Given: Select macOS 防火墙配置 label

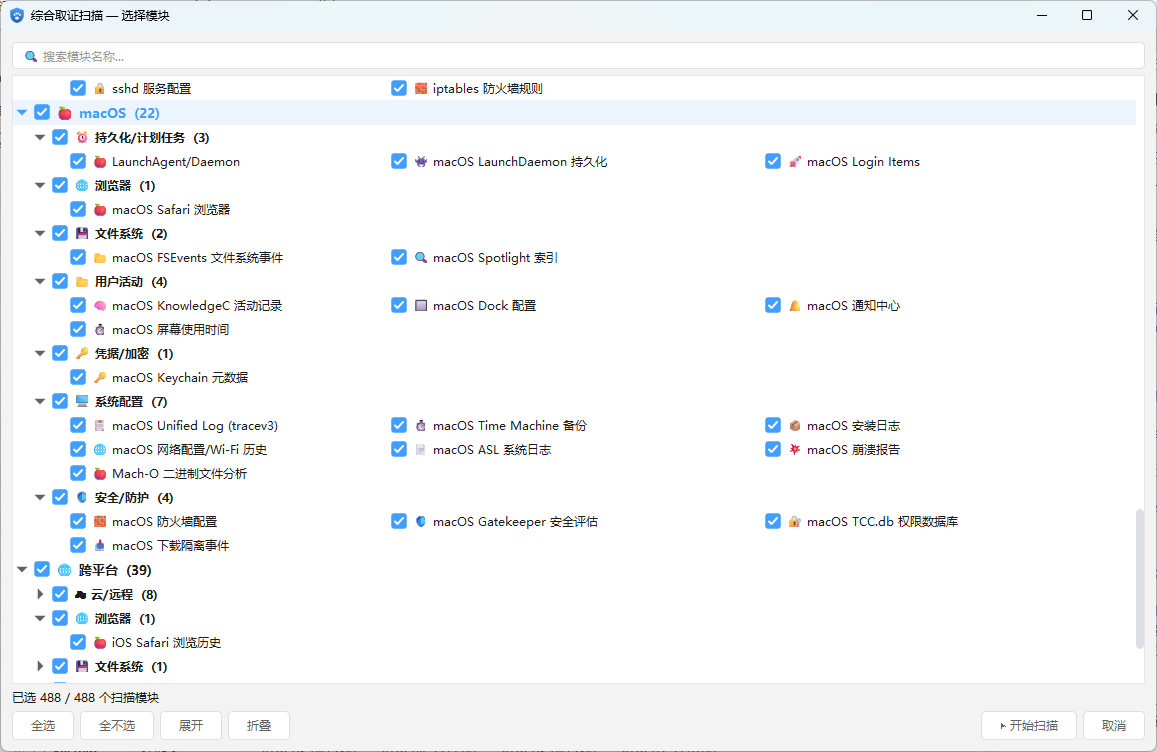Looking at the screenshot, I should [x=165, y=522].
